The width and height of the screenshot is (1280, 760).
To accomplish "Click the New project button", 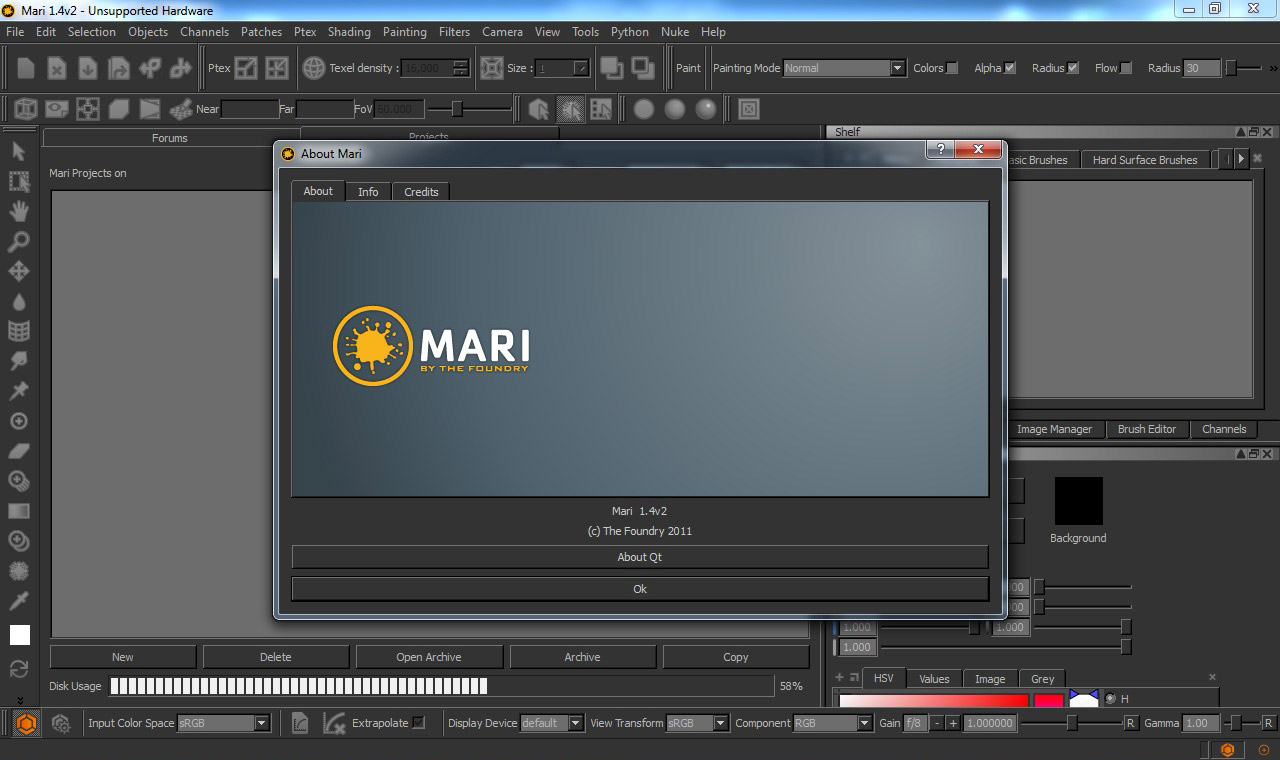I will [x=123, y=657].
